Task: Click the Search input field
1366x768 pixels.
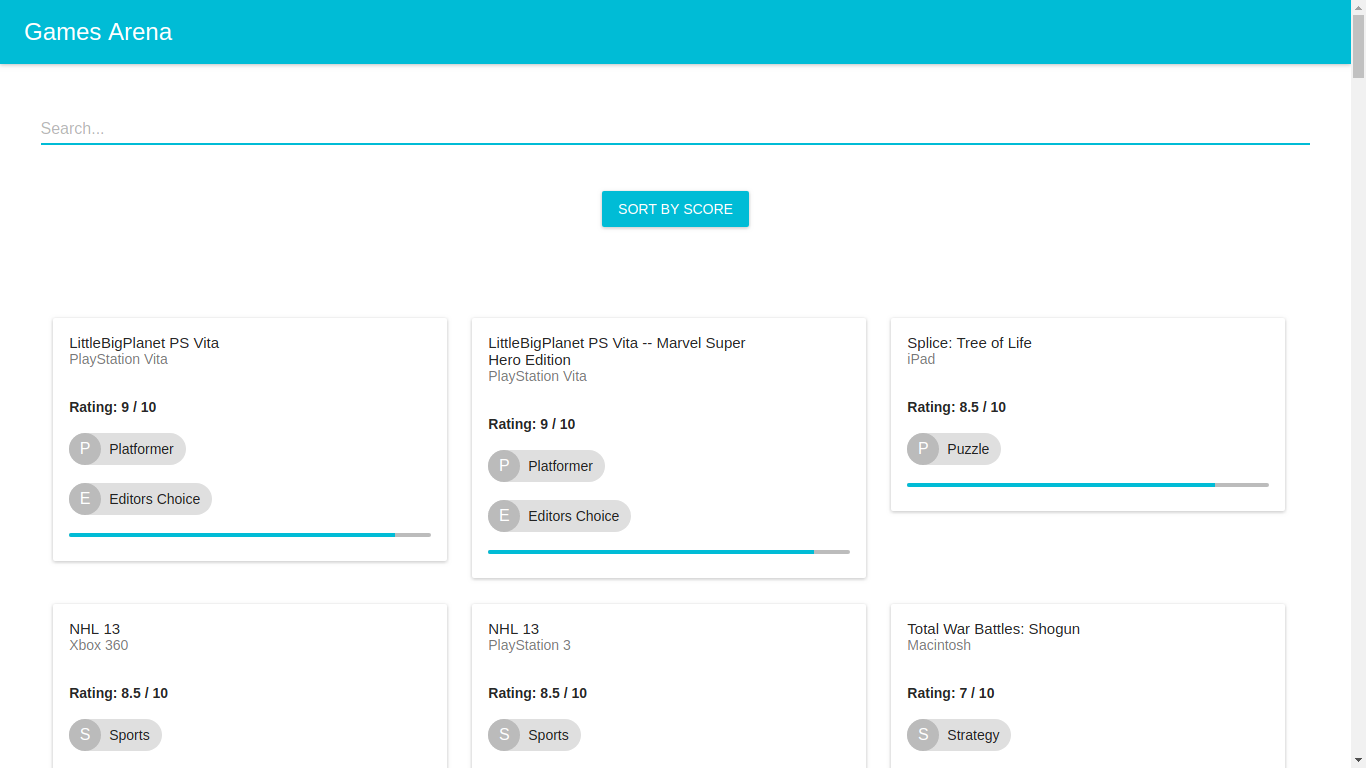Action: (x=675, y=128)
